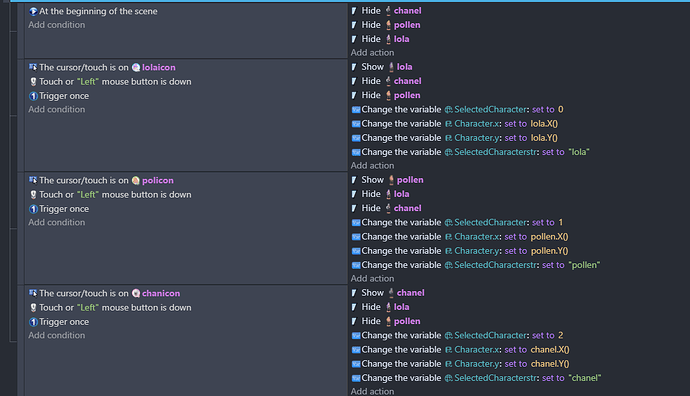Click the lola sprite thumbnail in 'Show lola'
The height and width of the screenshot is (396, 690).
(391, 67)
